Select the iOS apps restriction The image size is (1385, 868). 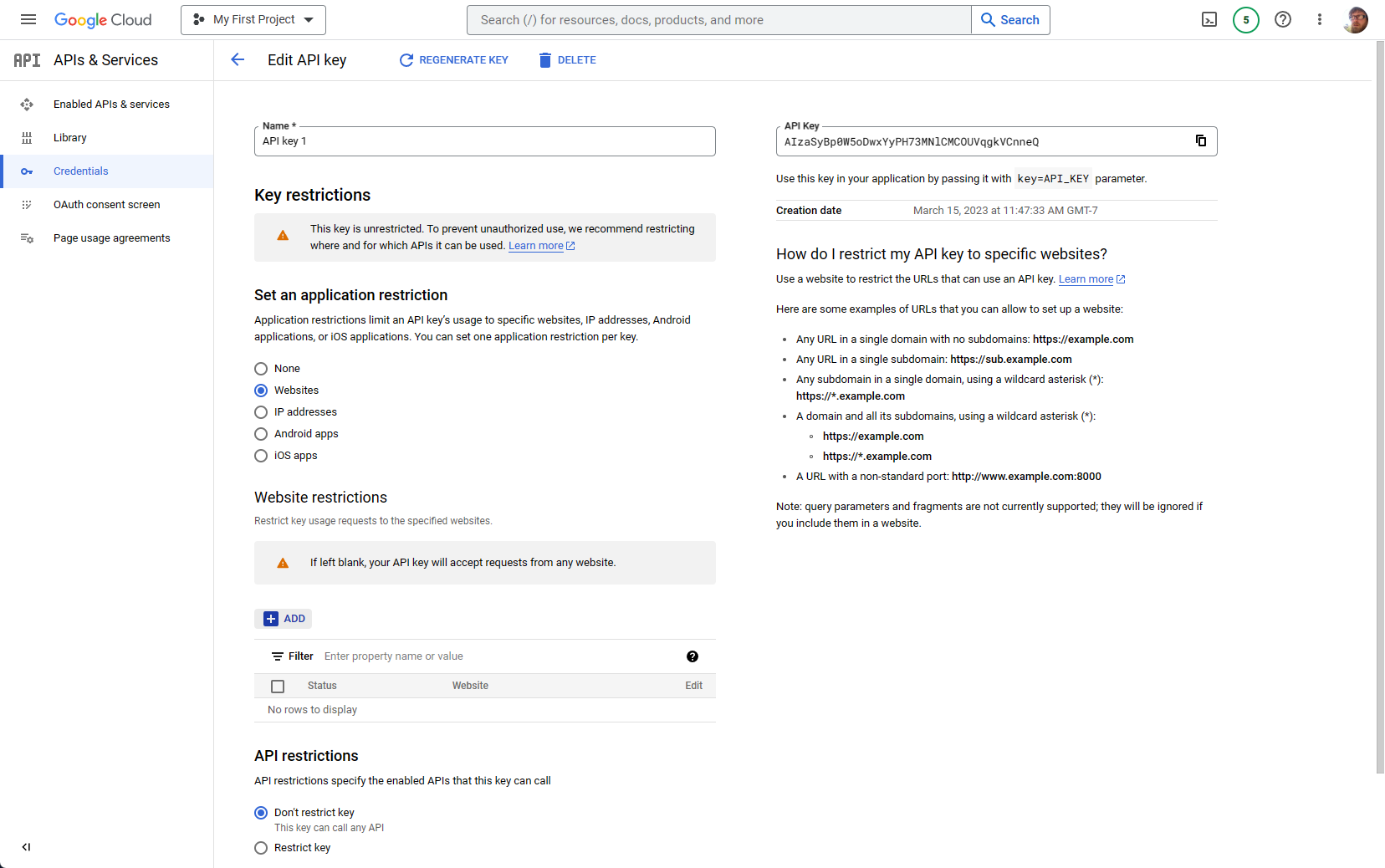tap(261, 456)
